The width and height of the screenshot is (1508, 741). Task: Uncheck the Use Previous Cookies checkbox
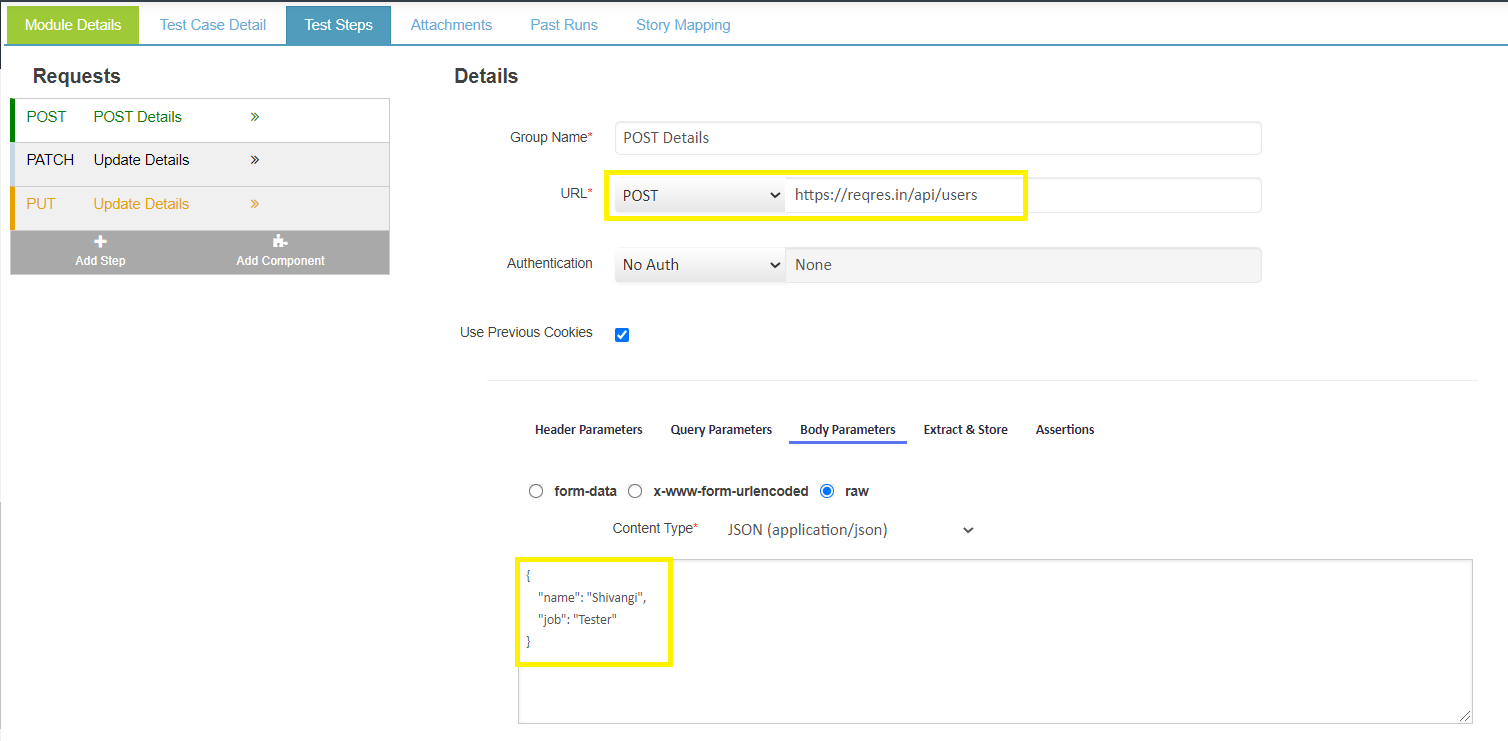(x=622, y=335)
